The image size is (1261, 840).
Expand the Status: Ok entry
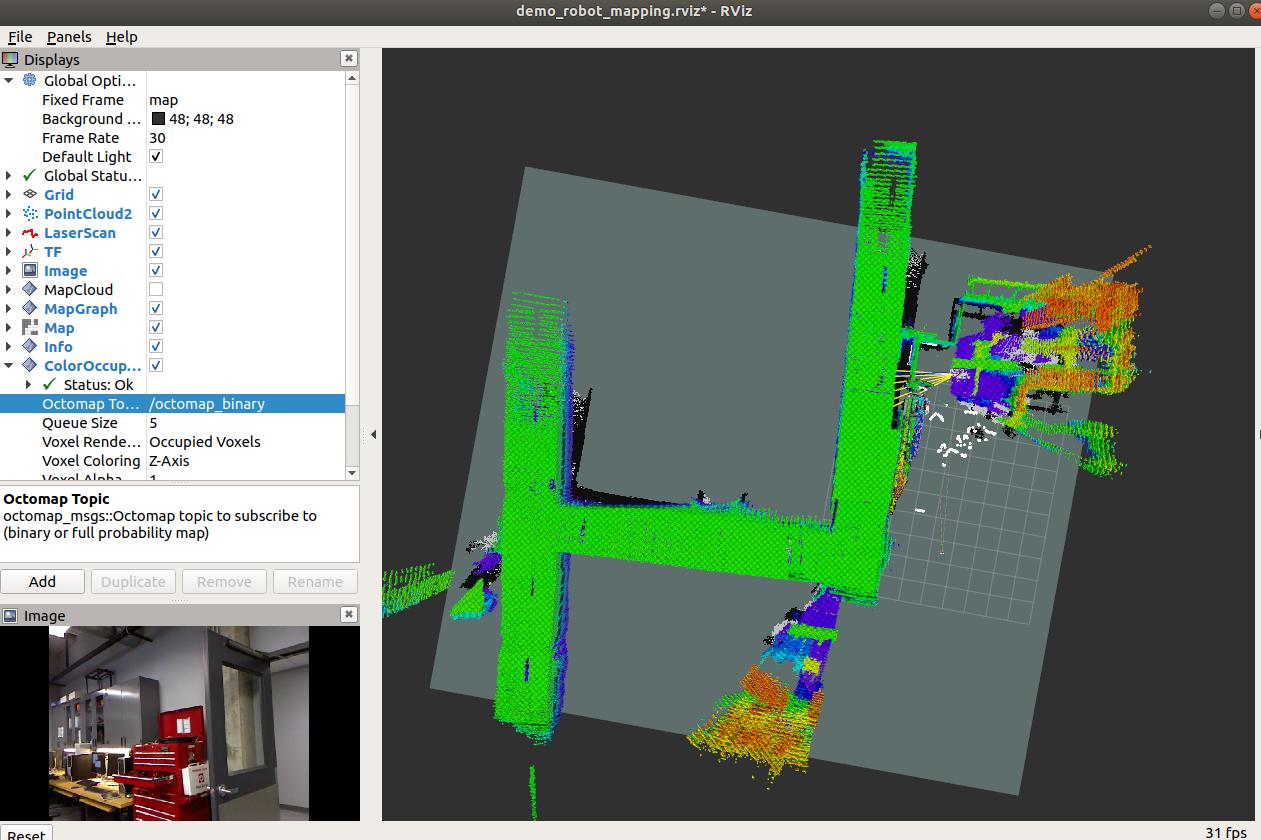tap(28, 385)
